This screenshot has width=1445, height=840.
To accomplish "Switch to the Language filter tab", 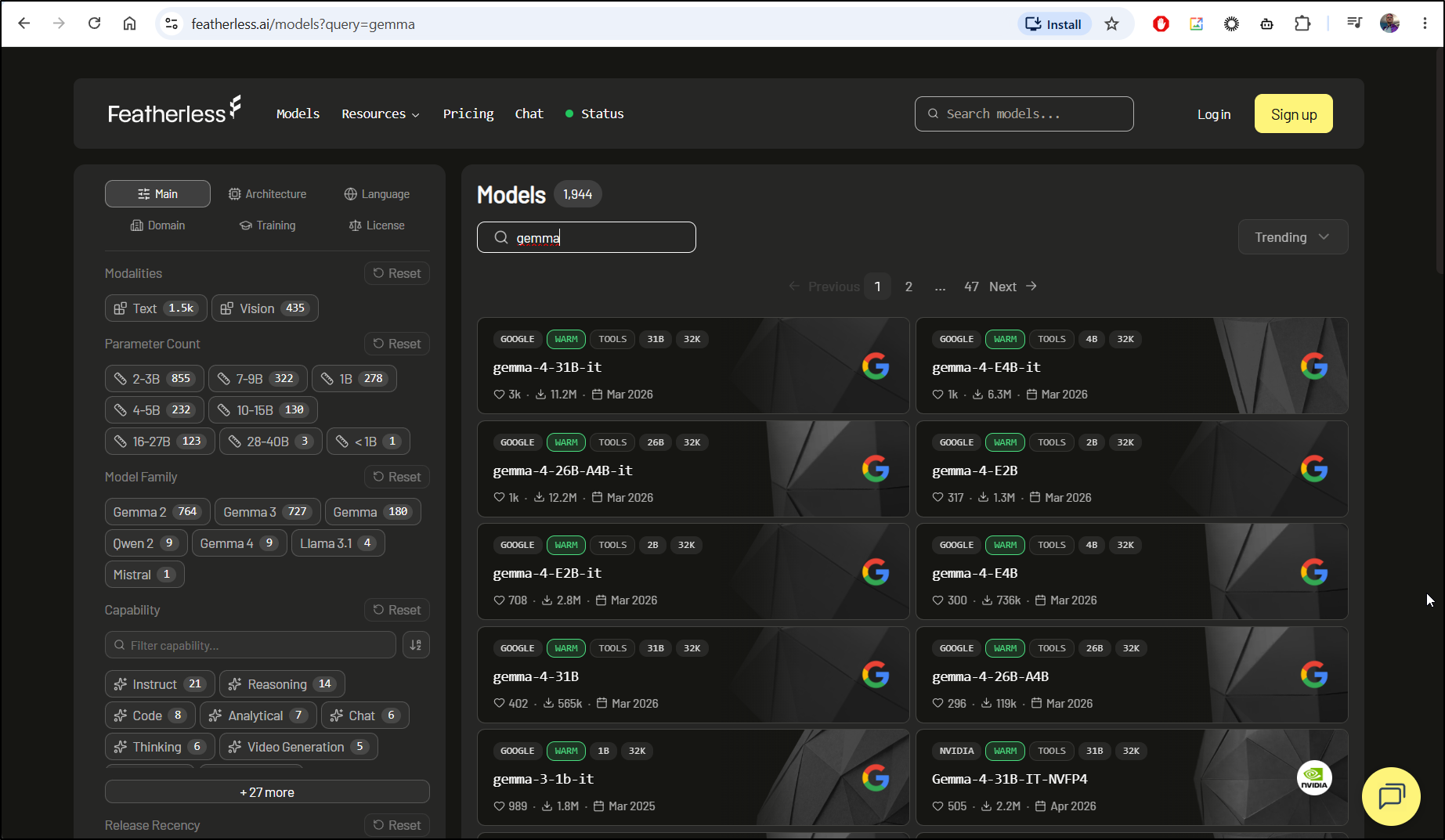I will click(x=377, y=194).
